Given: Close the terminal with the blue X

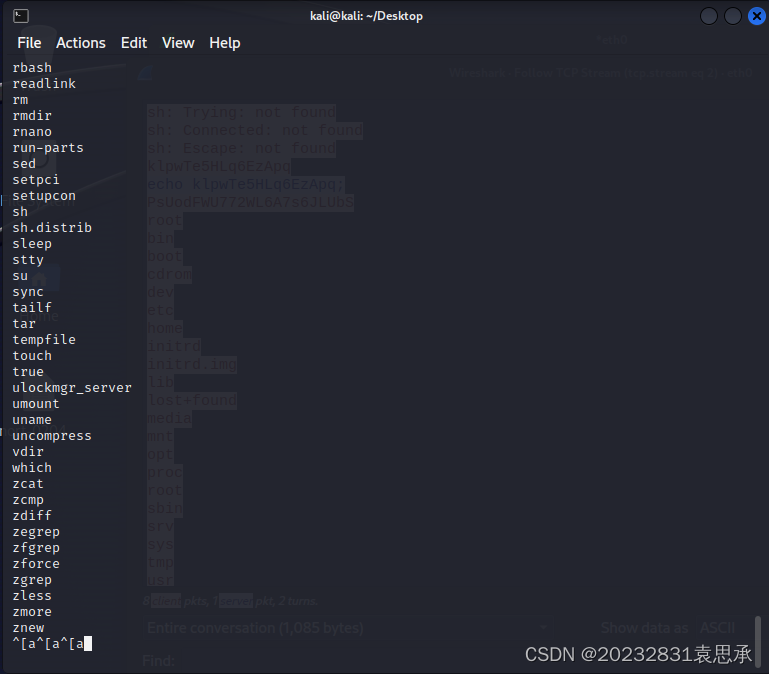Looking at the screenshot, I should (x=757, y=16).
